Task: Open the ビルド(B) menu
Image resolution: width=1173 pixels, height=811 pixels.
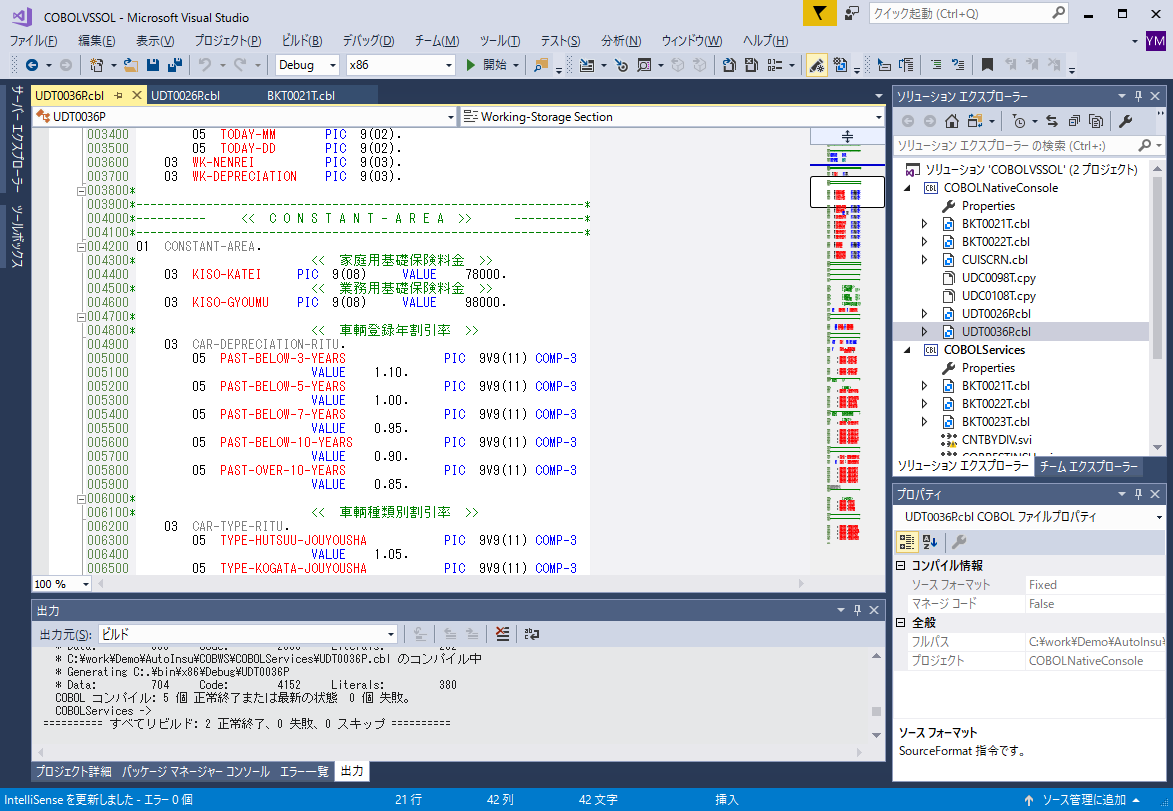Action: (x=301, y=41)
